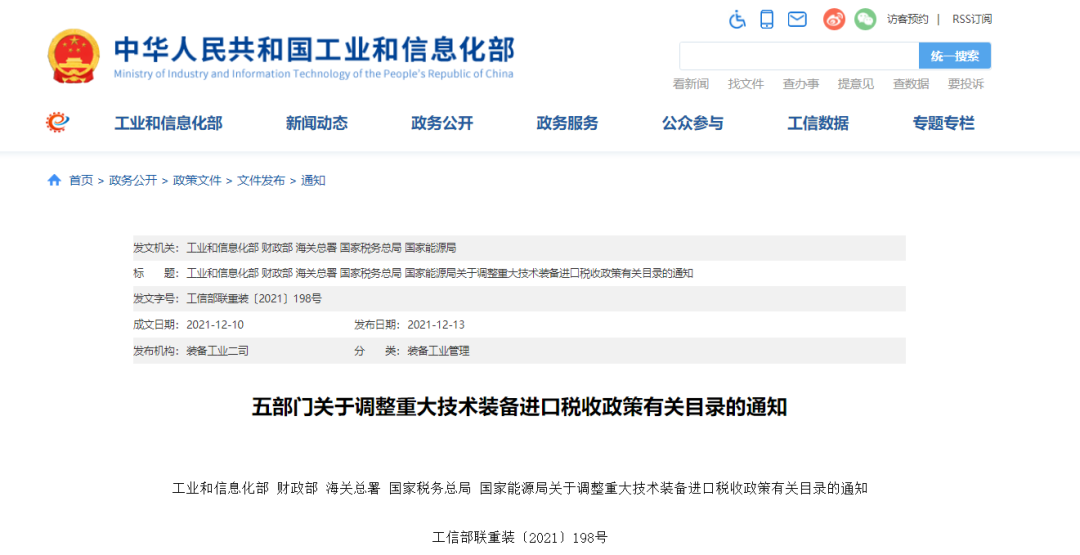Image resolution: width=1080 pixels, height=555 pixels.
Task: Open the mobile version icon
Action: [767, 19]
